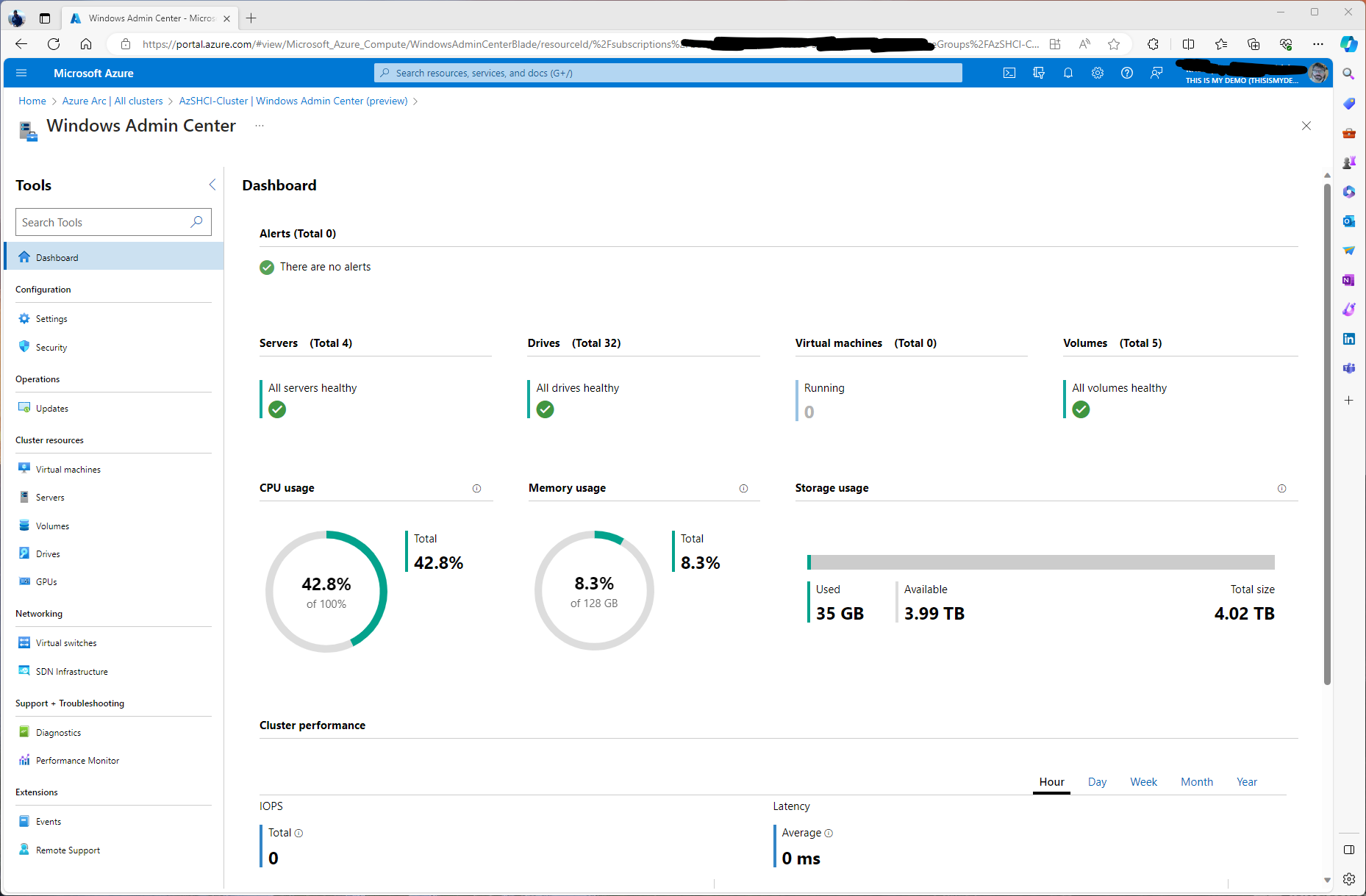The height and width of the screenshot is (896, 1366).
Task: Click inside the Search Tools field
Action: [x=103, y=222]
